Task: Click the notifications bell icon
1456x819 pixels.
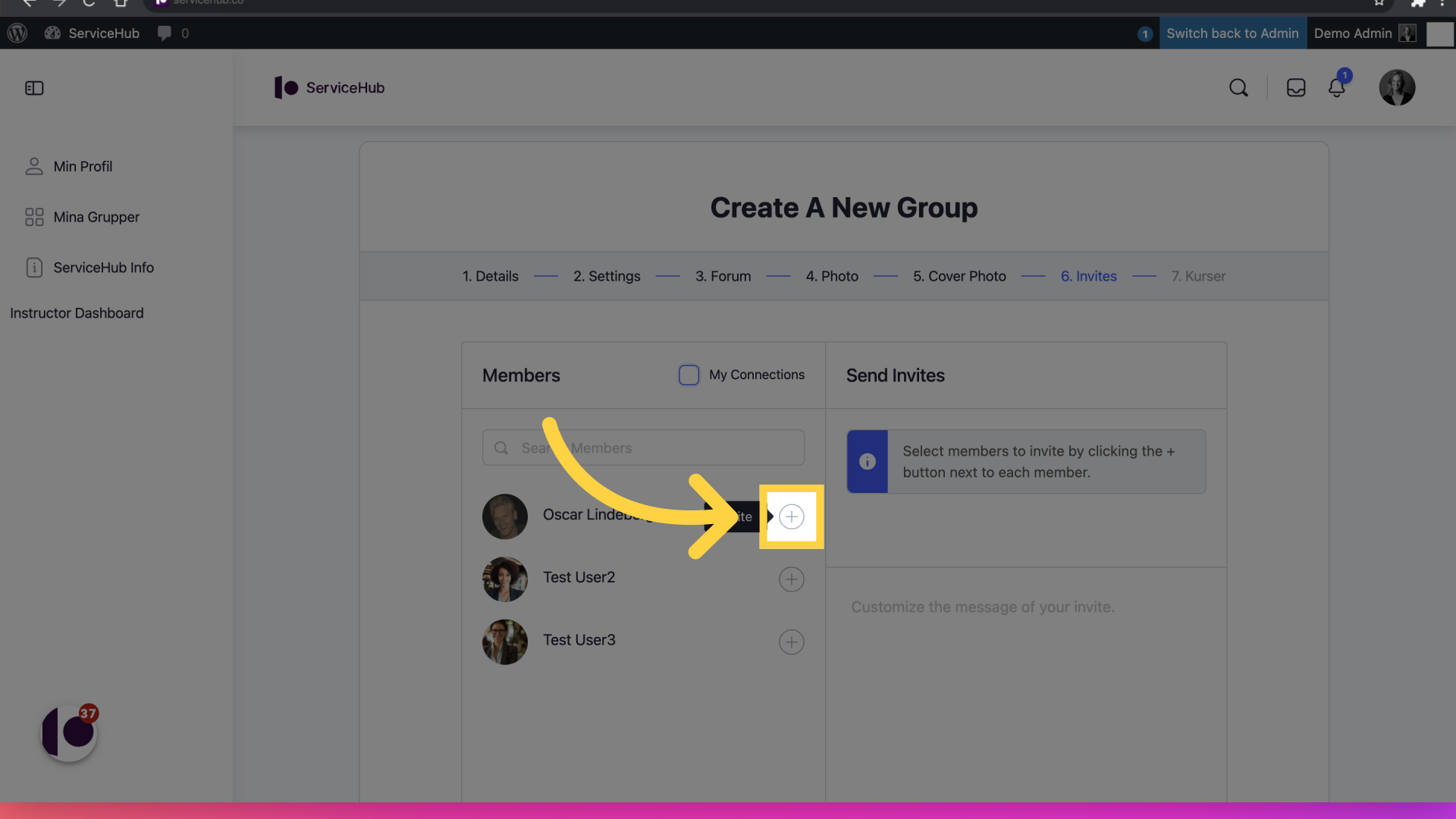Action: 1336,87
